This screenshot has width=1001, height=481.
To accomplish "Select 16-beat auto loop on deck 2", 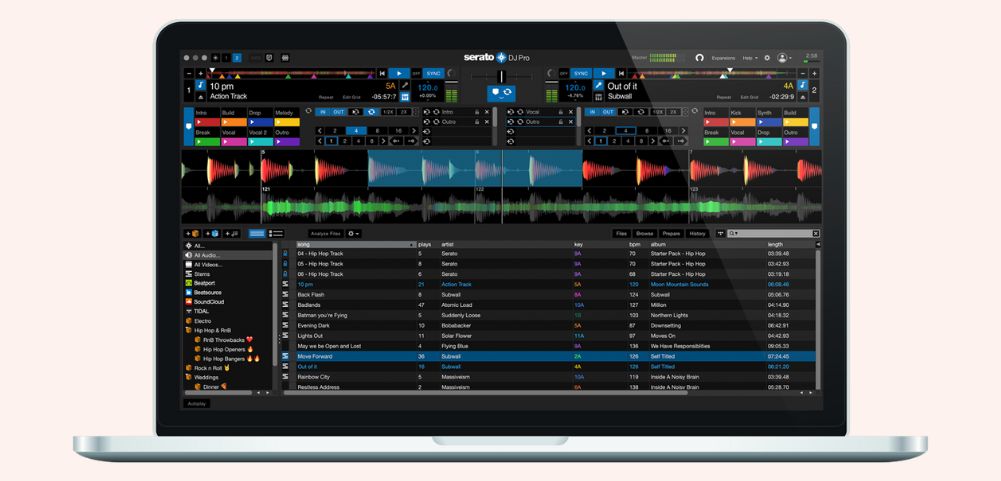I will pos(668,131).
